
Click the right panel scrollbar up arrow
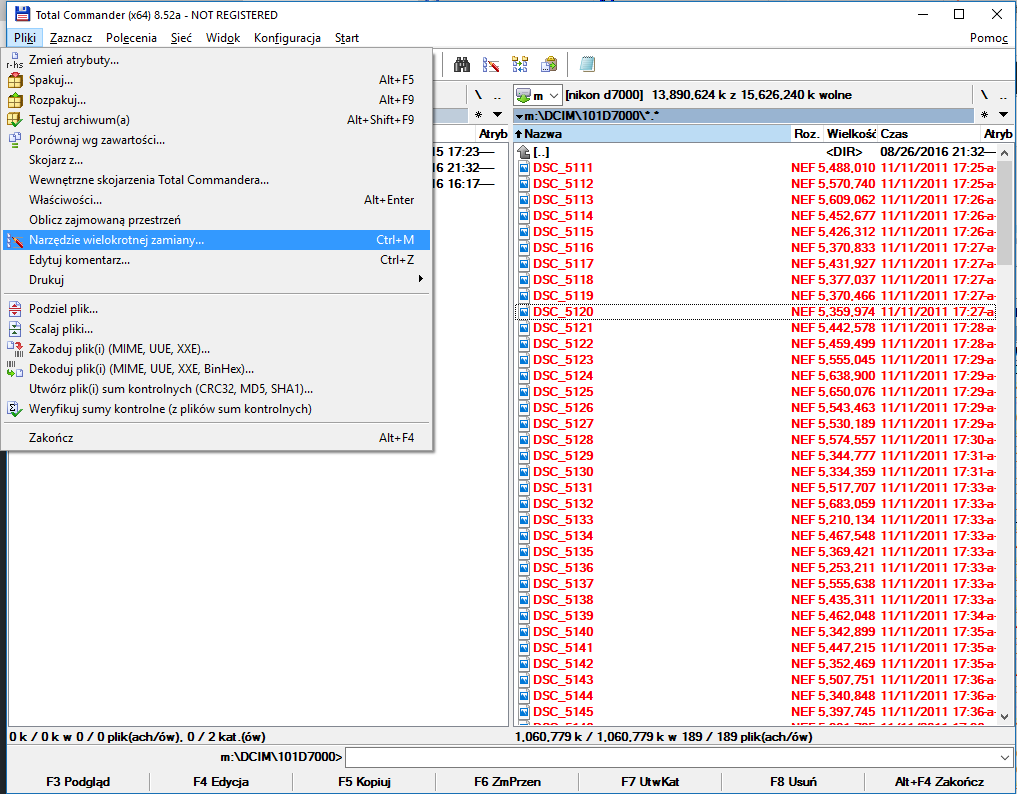[1005, 153]
